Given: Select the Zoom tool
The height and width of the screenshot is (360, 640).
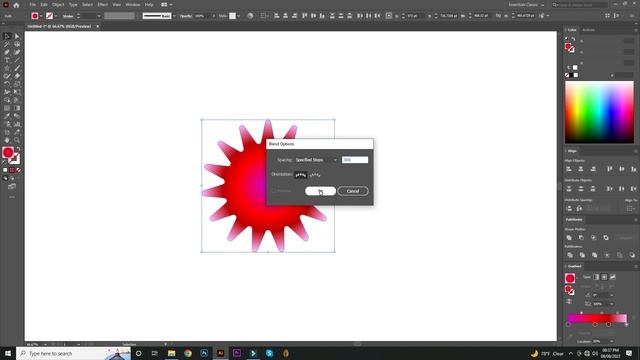Looking at the screenshot, I should (17, 140).
